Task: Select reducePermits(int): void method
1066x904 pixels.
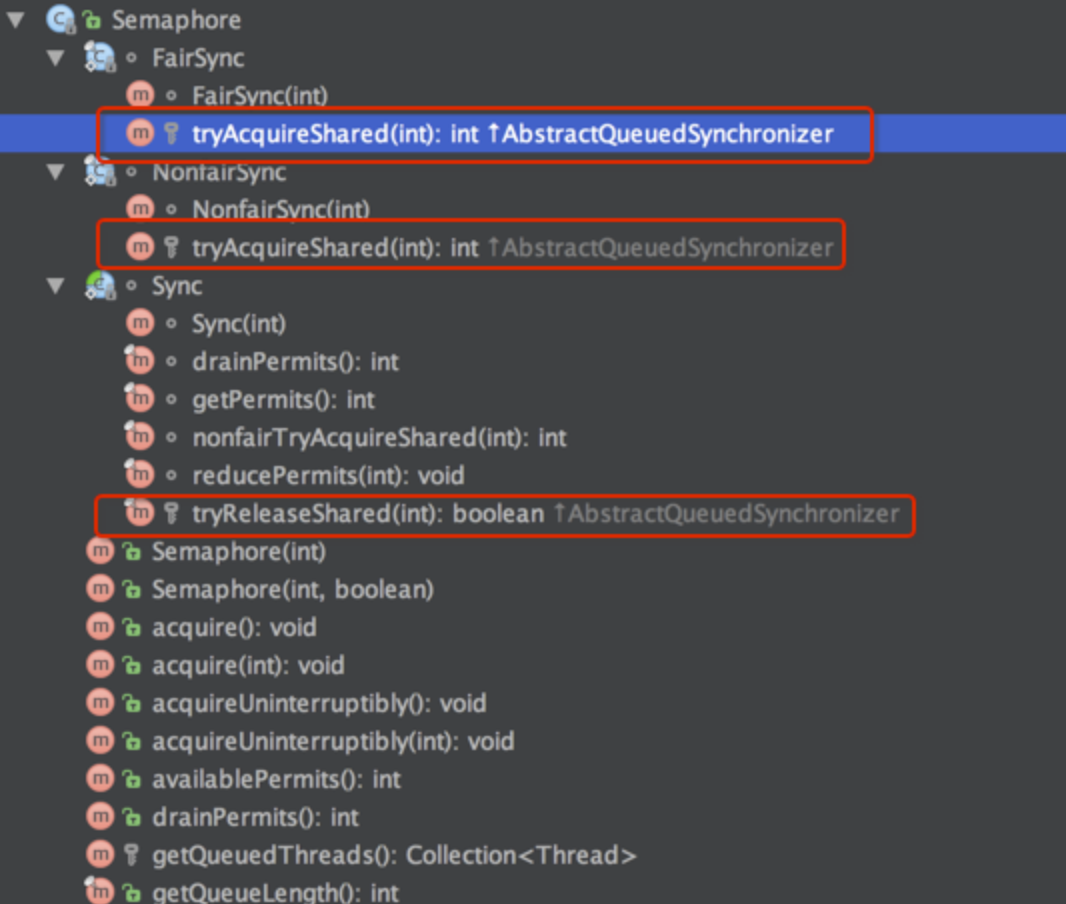Action: pyautogui.click(x=328, y=476)
